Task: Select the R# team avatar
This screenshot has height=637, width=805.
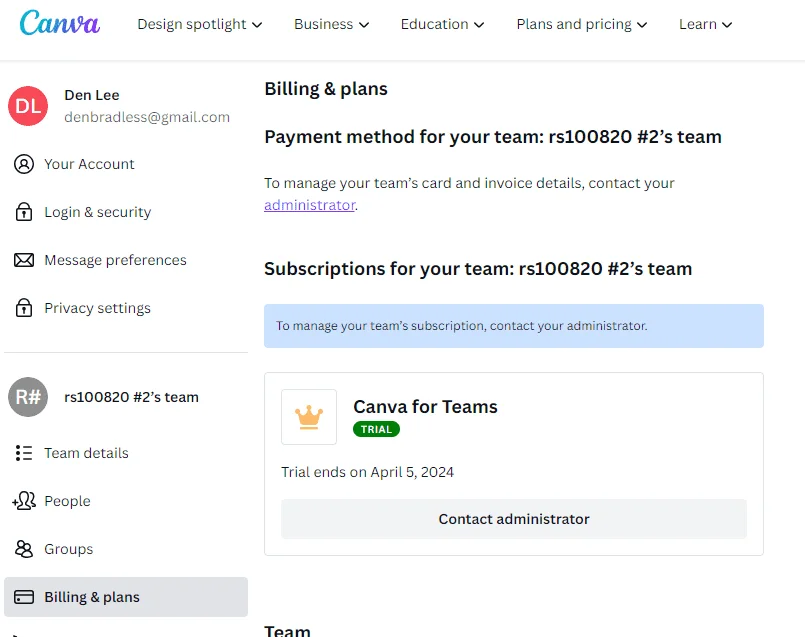Action: [28, 397]
